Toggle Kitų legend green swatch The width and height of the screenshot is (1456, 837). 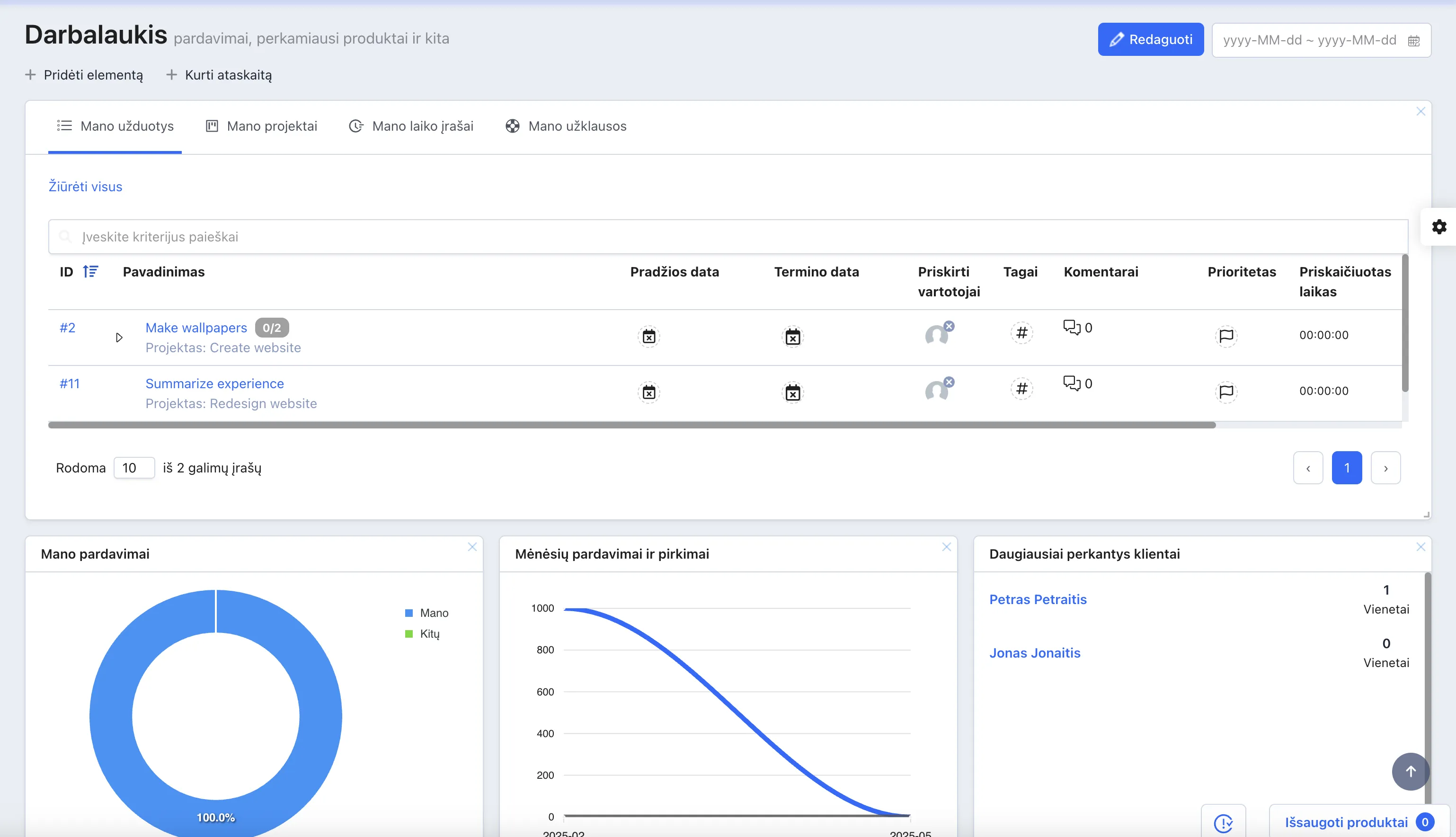pyautogui.click(x=408, y=633)
